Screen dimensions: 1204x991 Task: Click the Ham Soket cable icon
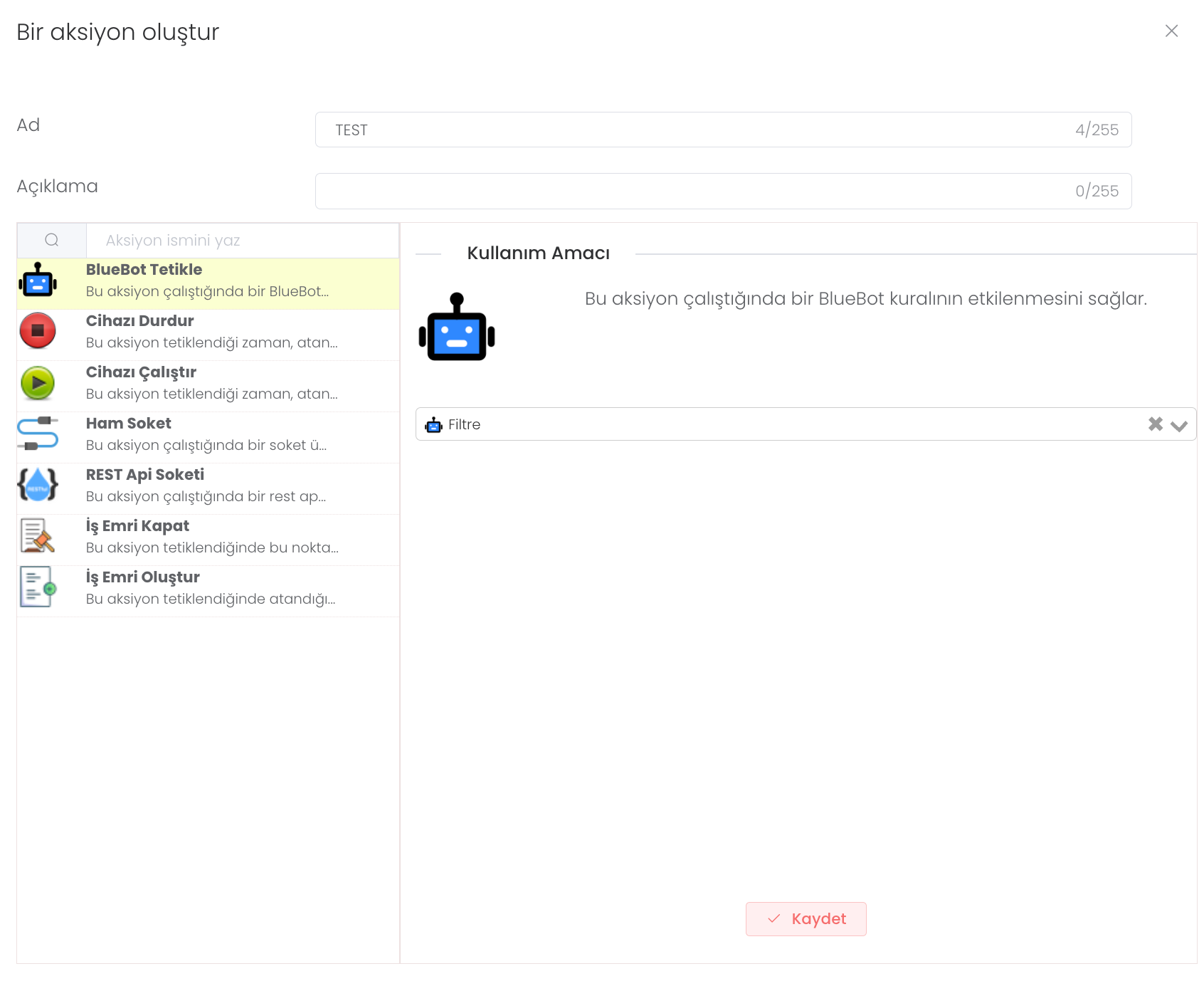[x=38, y=434]
